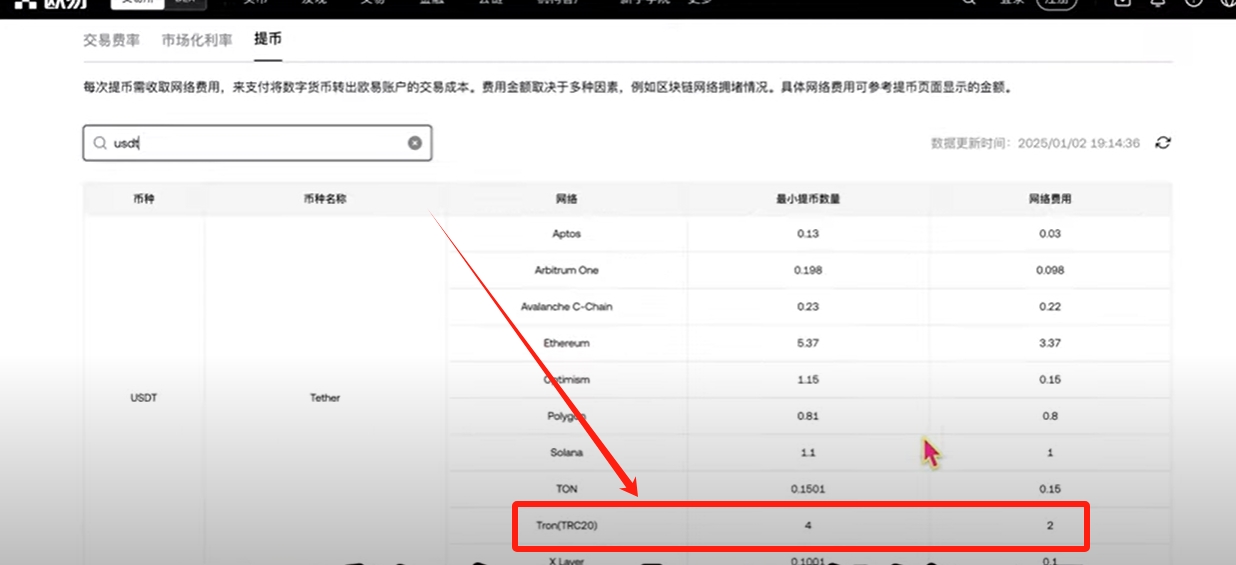Click Arbitrum One network fee 0.098
Screen dimensions: 1236x565
click(x=1050, y=270)
